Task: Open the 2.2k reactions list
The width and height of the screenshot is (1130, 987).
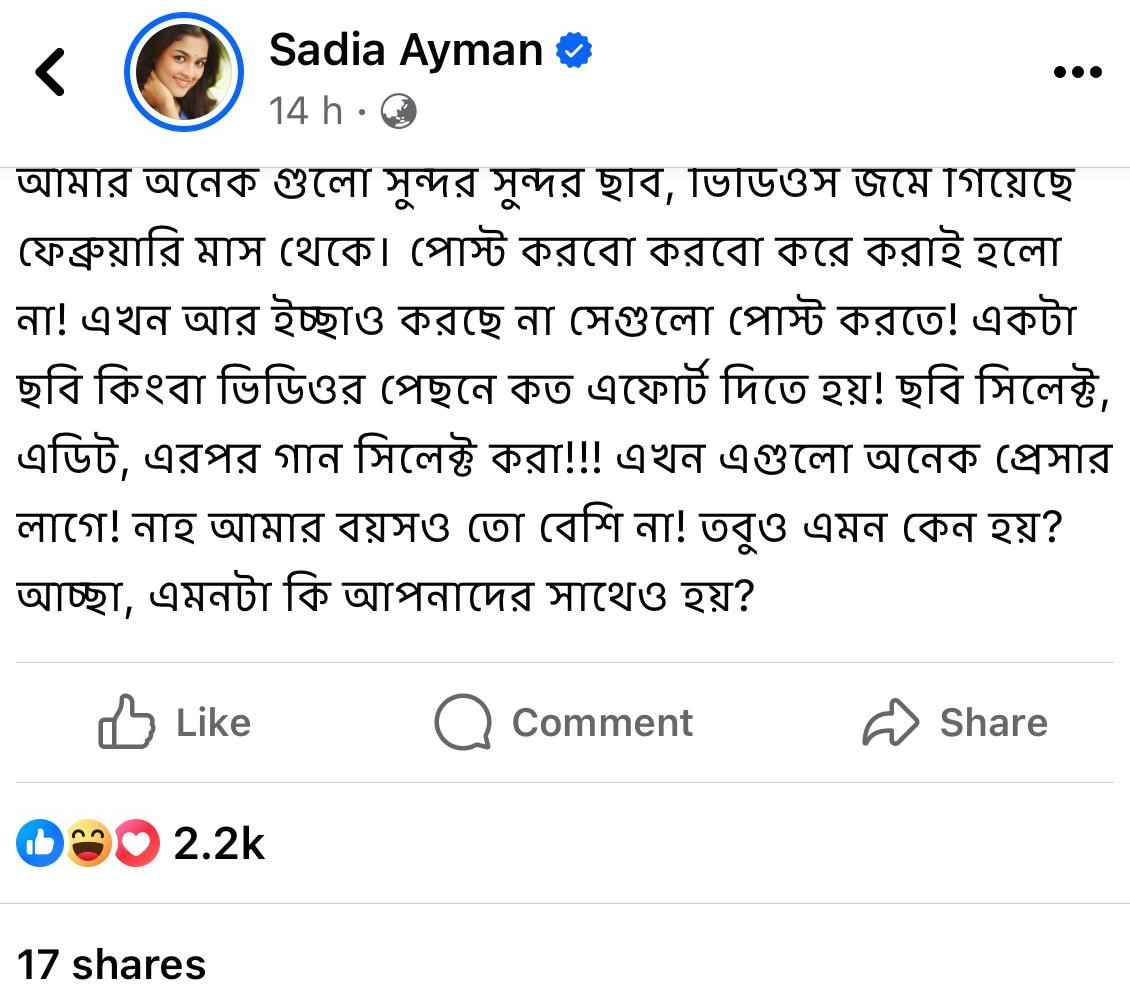Action: coord(219,845)
